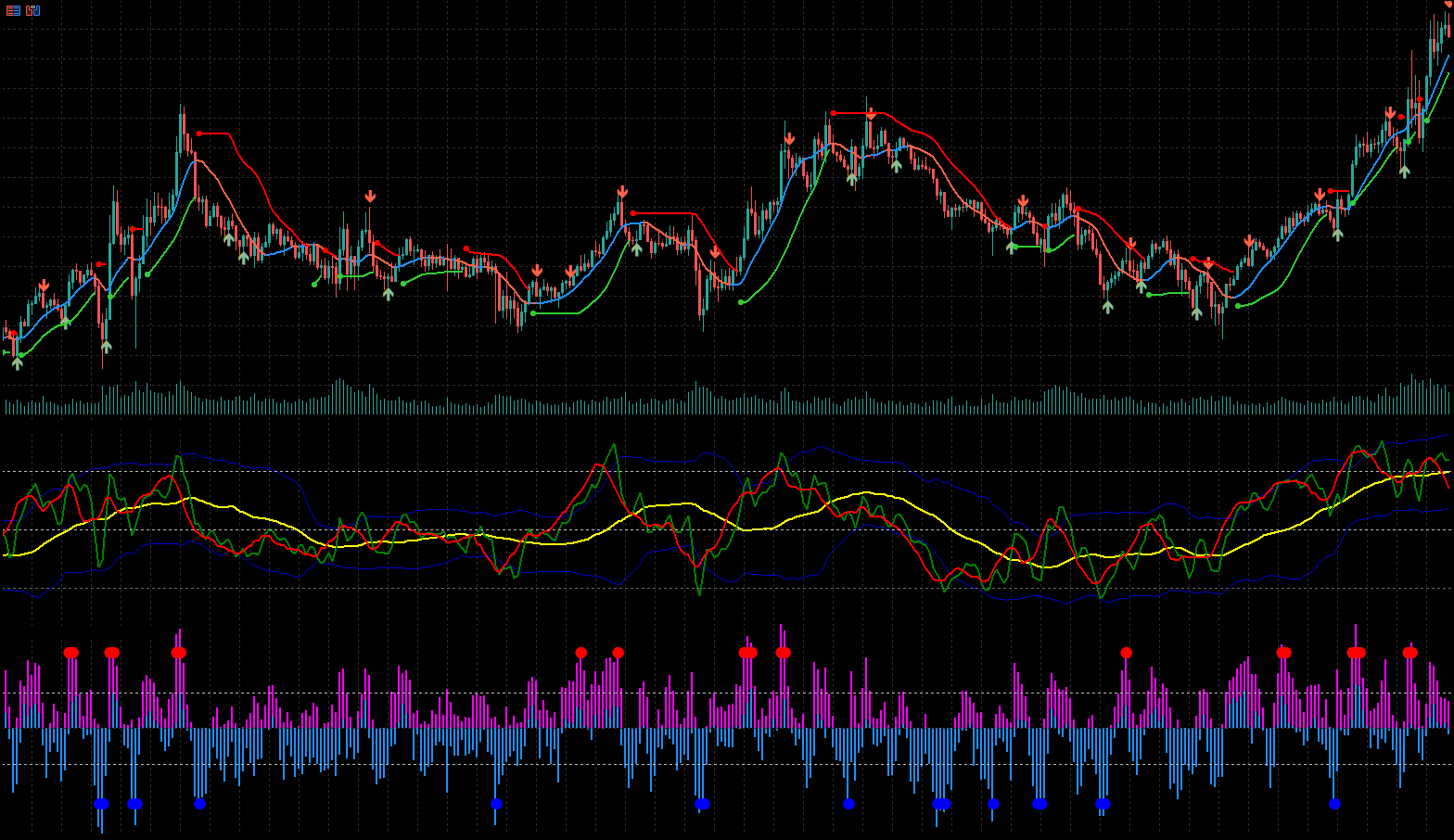Select the leftmost red dot above the histogram
The image size is (1454, 840).
[71, 653]
